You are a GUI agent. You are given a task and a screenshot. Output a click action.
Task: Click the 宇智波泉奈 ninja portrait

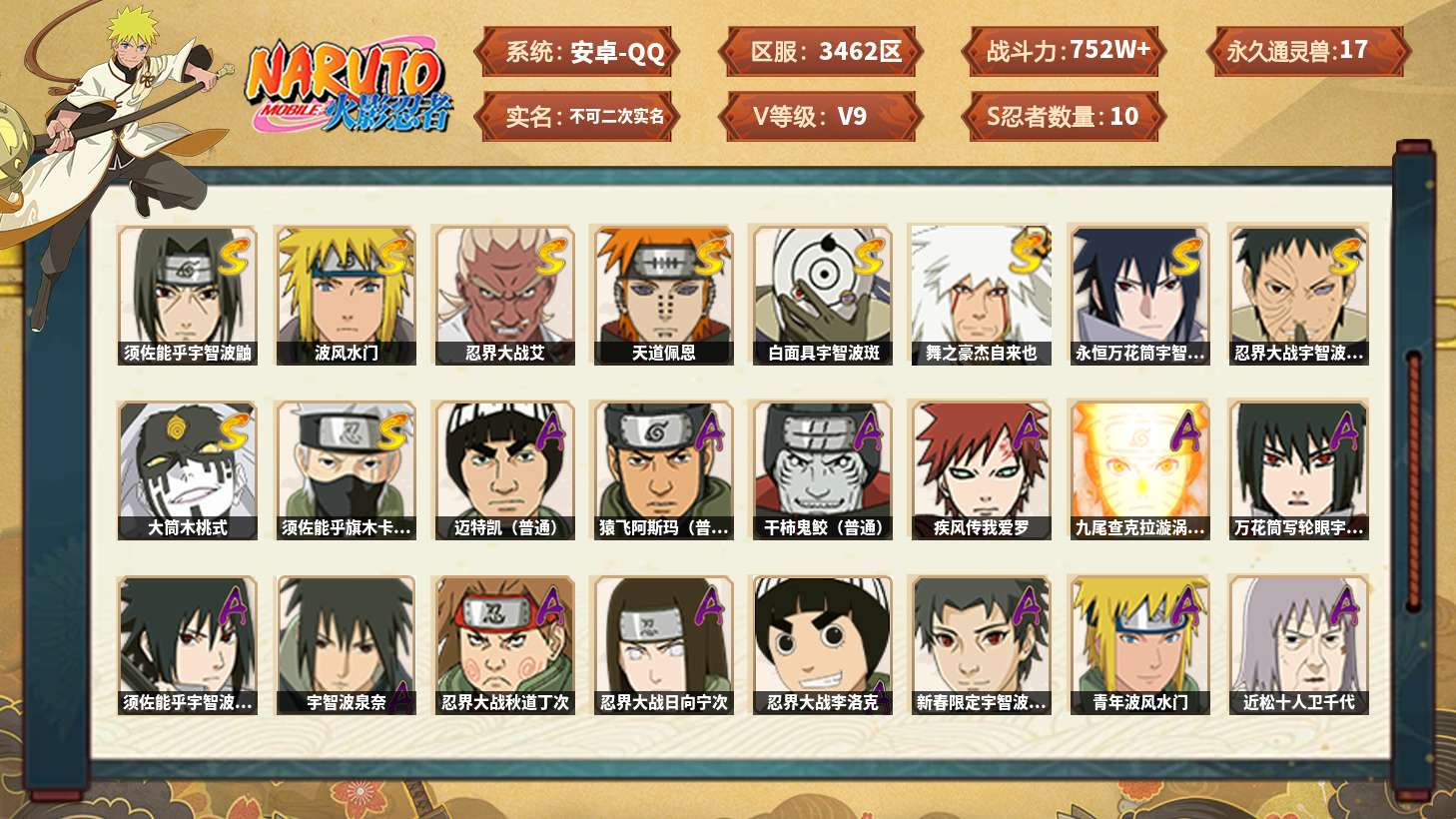(346, 645)
